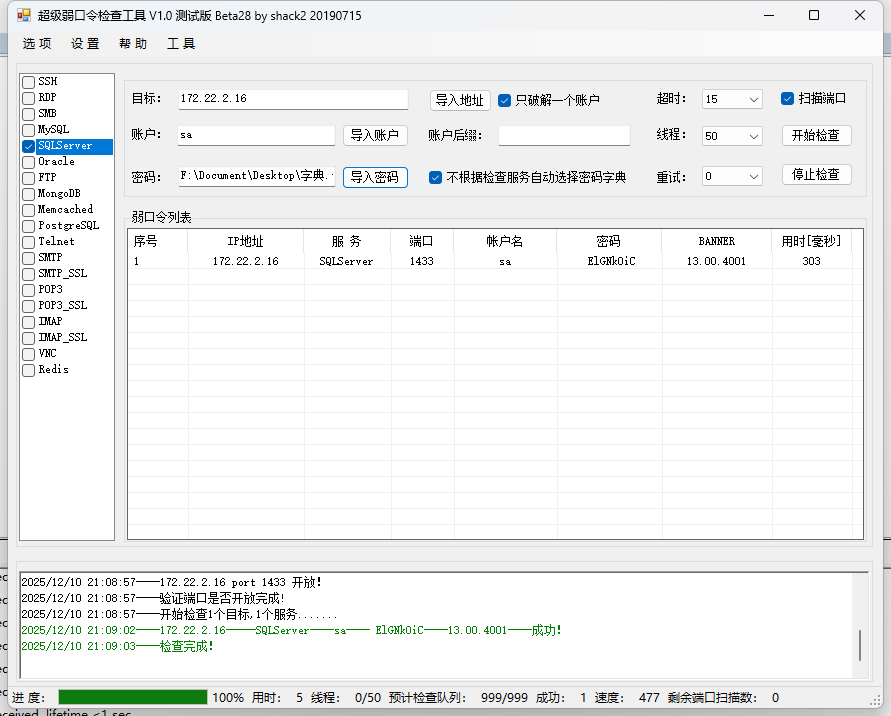The image size is (891, 716).
Task: Toggle the 扫描端口 checkbox
Action: click(x=787, y=98)
